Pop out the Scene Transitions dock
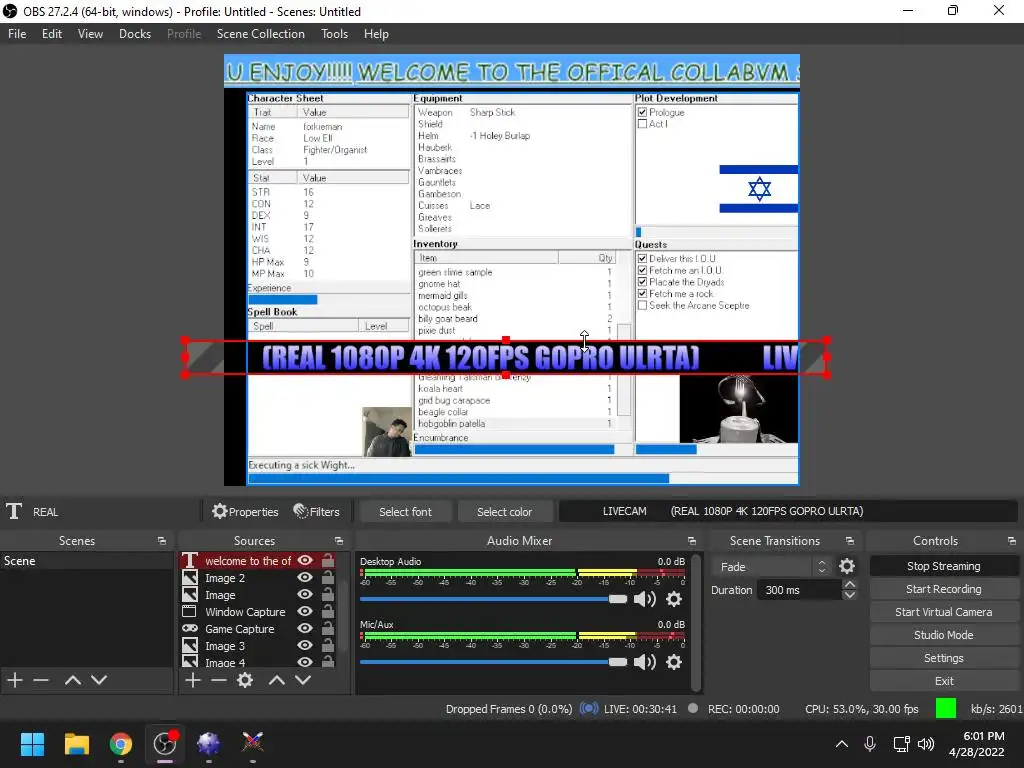 coord(850,541)
